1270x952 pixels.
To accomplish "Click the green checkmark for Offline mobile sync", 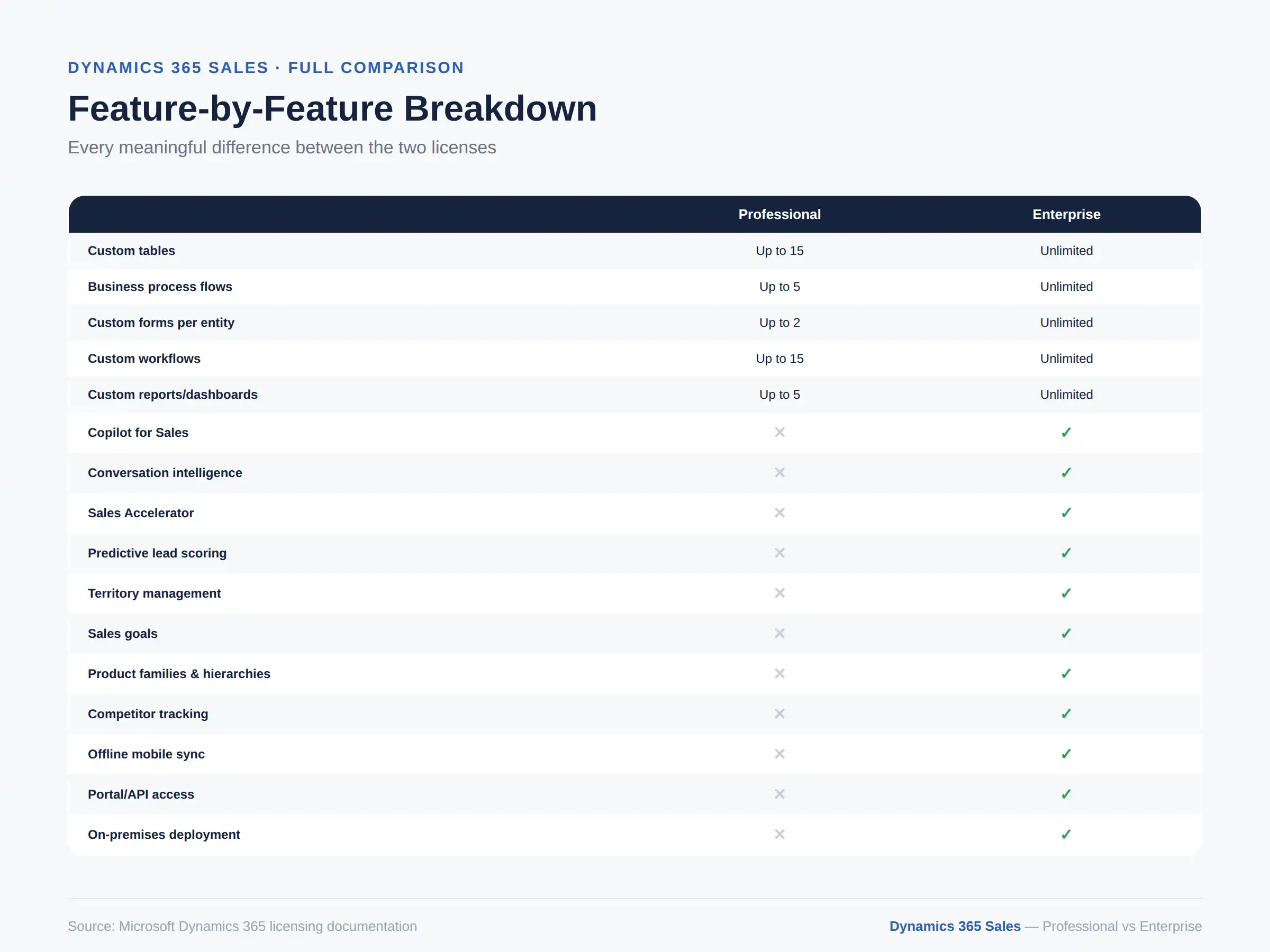I will coord(1066,754).
